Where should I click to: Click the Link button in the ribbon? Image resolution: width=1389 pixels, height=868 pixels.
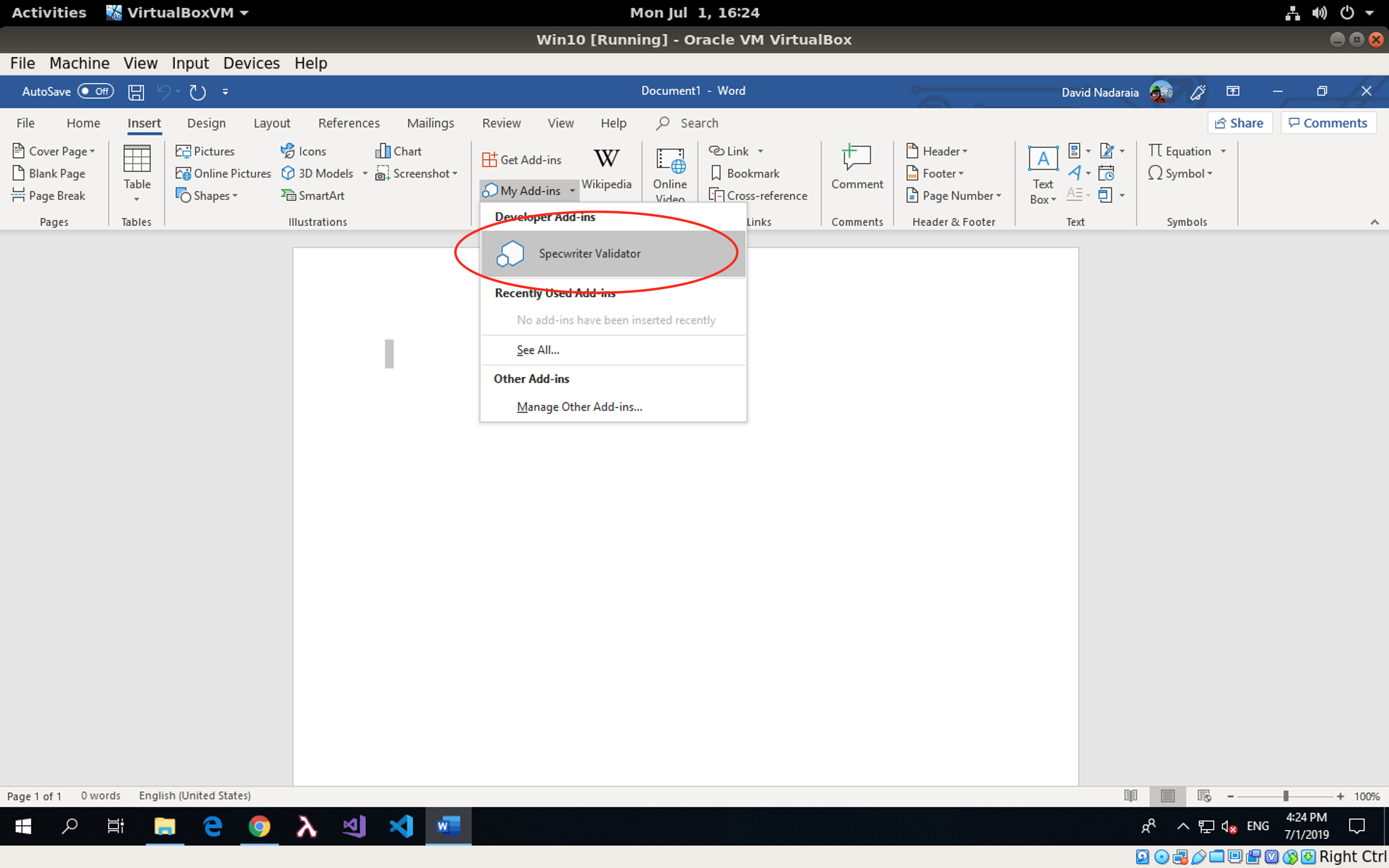[x=729, y=151]
